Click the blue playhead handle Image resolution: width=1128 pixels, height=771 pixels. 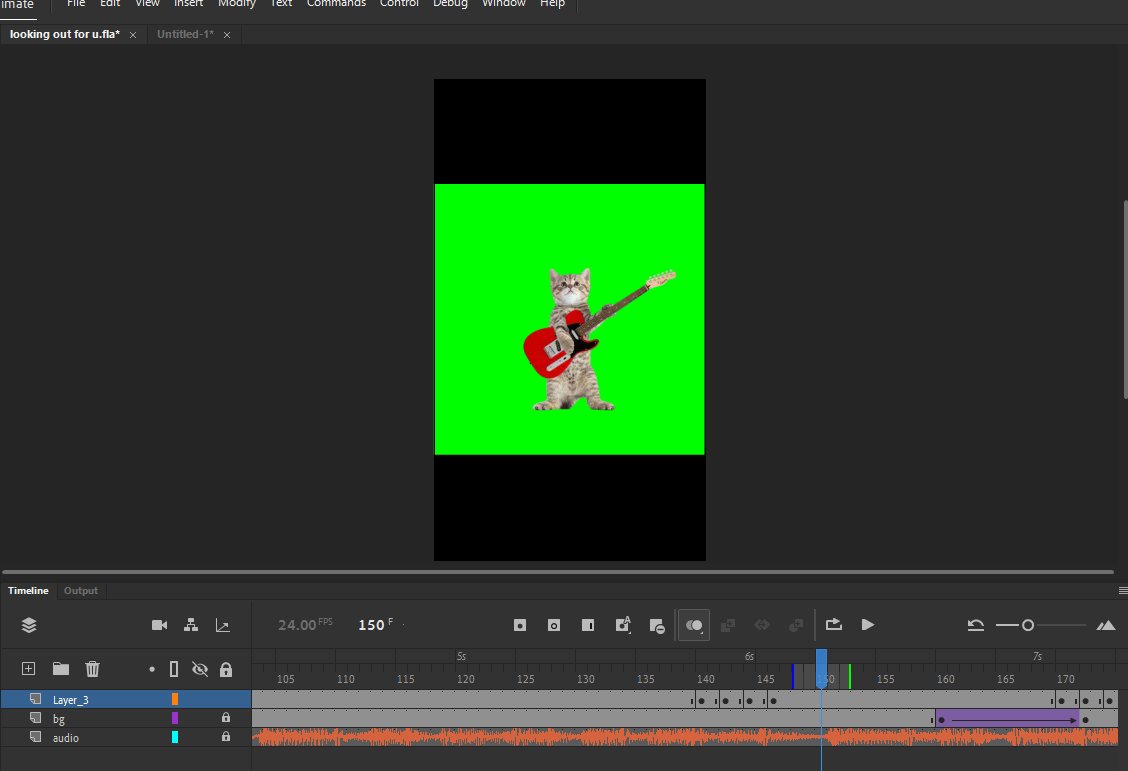click(x=821, y=668)
